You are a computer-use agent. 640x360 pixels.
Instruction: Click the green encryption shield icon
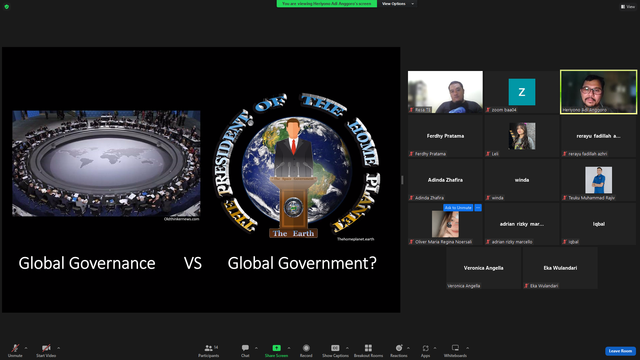pos(7,7)
